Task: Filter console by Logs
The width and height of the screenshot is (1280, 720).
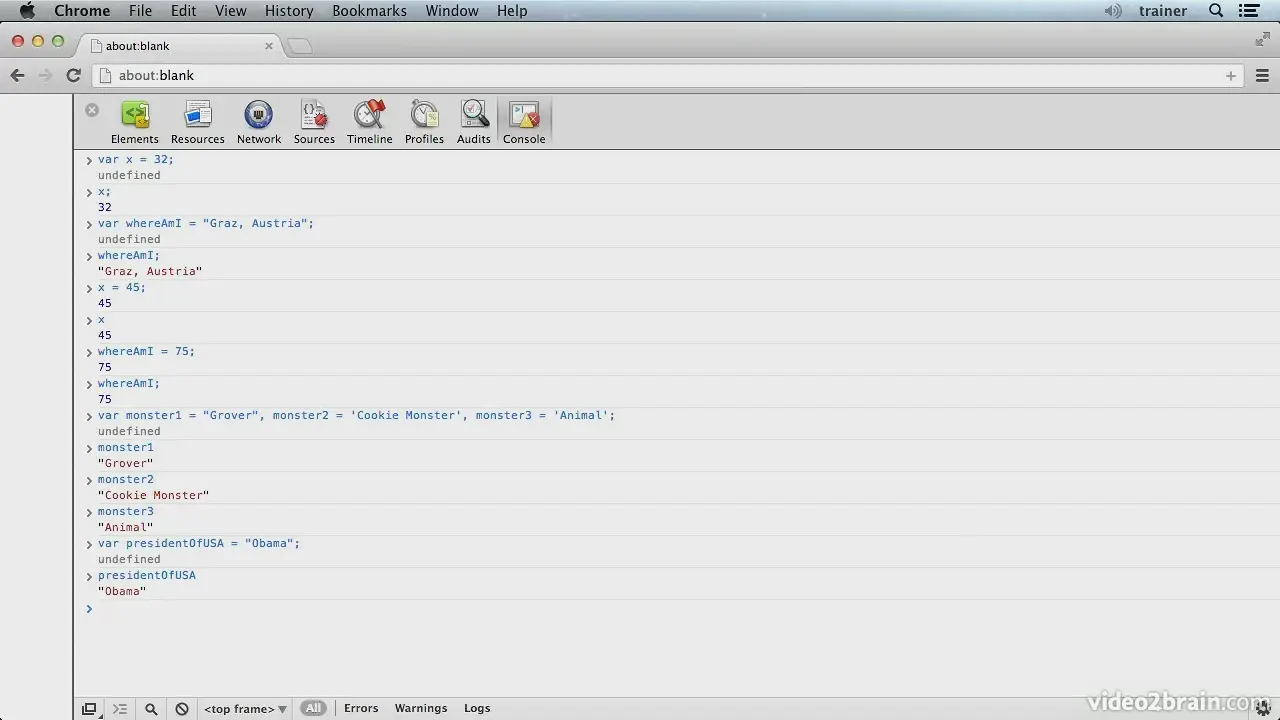Action: point(477,708)
